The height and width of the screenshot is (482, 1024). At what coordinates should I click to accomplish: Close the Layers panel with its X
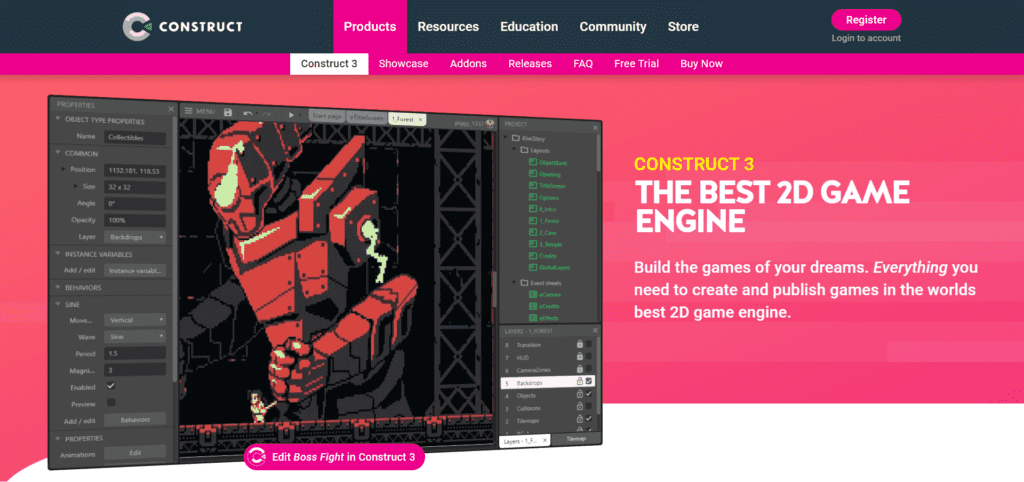click(594, 331)
